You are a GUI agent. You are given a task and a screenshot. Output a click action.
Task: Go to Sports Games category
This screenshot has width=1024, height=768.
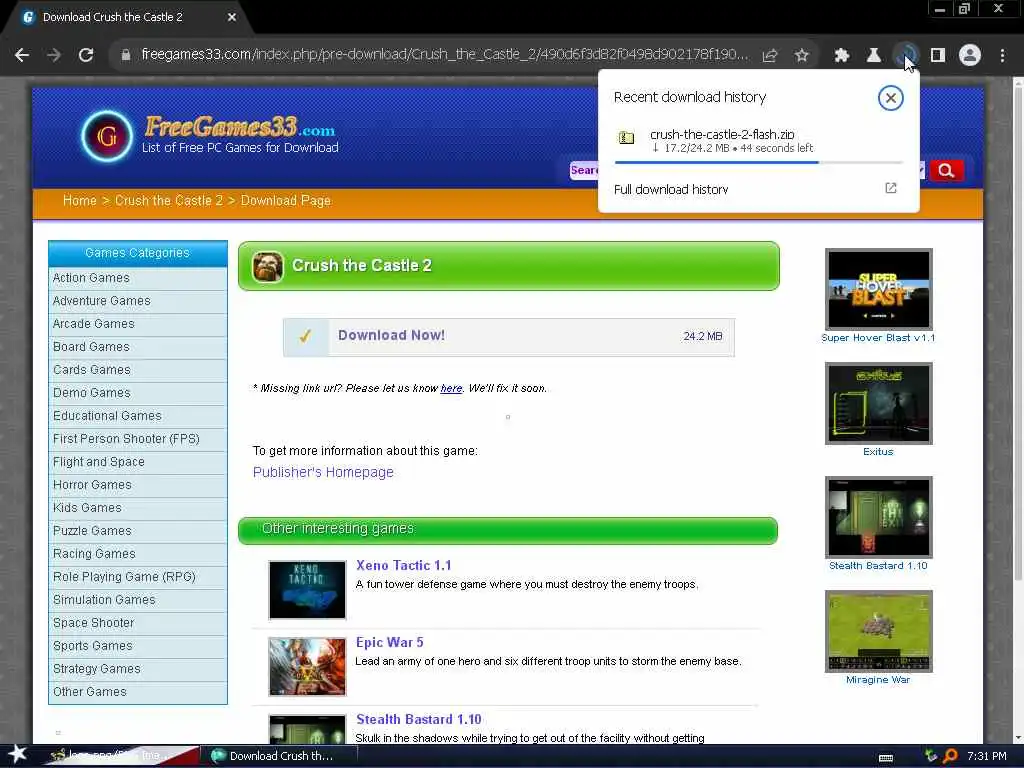pyautogui.click(x=138, y=646)
